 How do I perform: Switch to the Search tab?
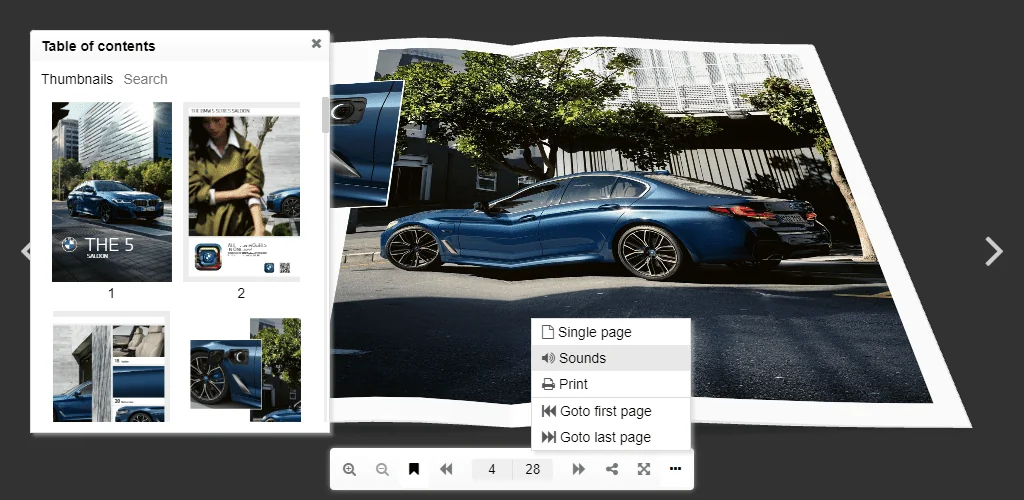(x=146, y=79)
